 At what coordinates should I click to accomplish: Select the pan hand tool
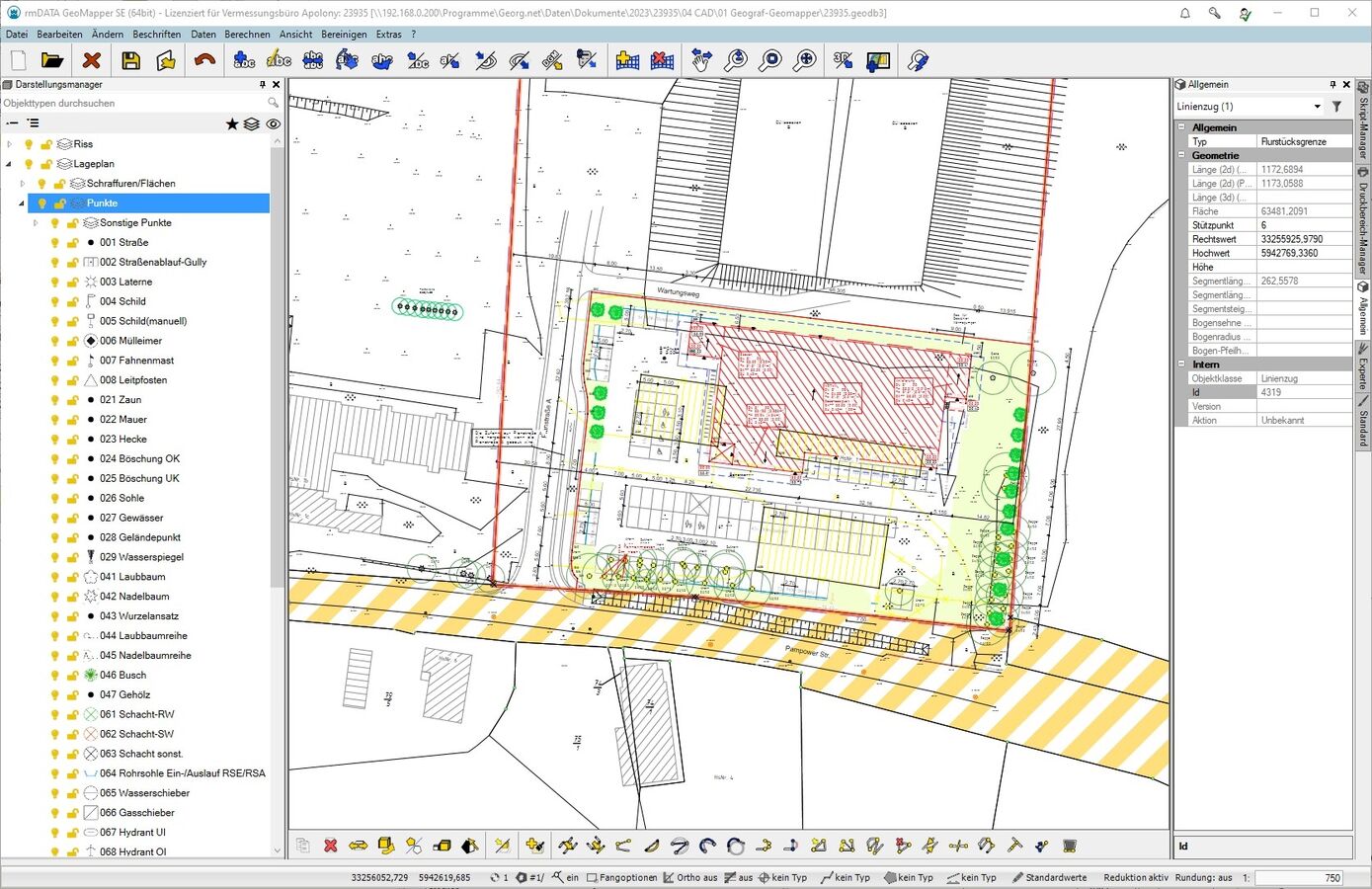(x=701, y=61)
